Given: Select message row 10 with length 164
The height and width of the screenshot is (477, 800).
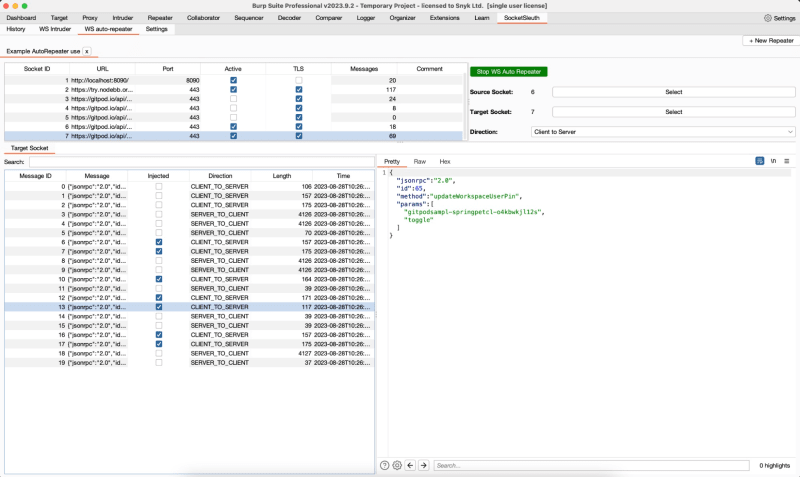Looking at the screenshot, I should tap(189, 279).
